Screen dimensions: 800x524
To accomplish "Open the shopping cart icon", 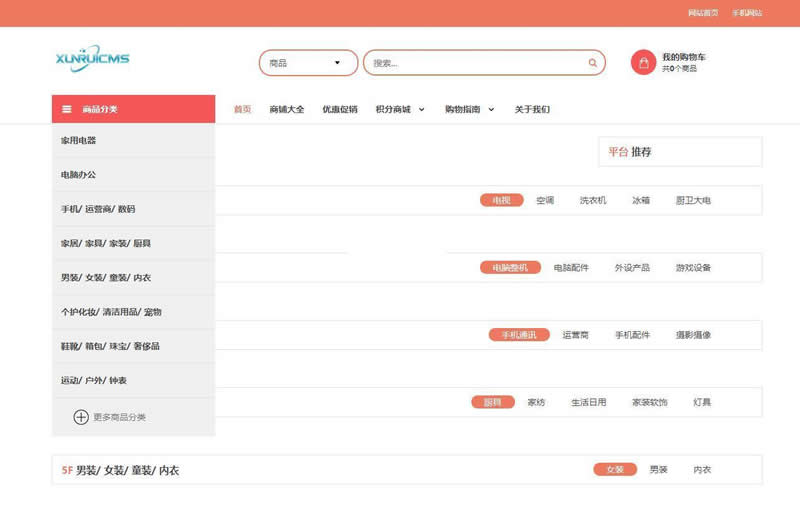I will (643, 63).
